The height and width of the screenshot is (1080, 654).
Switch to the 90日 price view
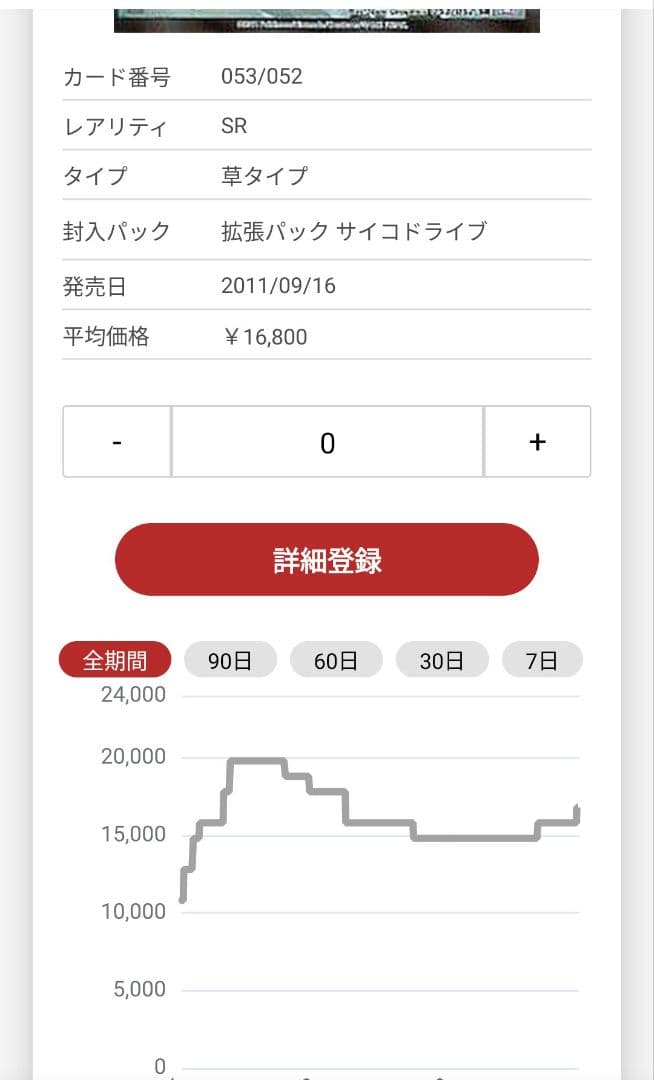click(x=230, y=659)
